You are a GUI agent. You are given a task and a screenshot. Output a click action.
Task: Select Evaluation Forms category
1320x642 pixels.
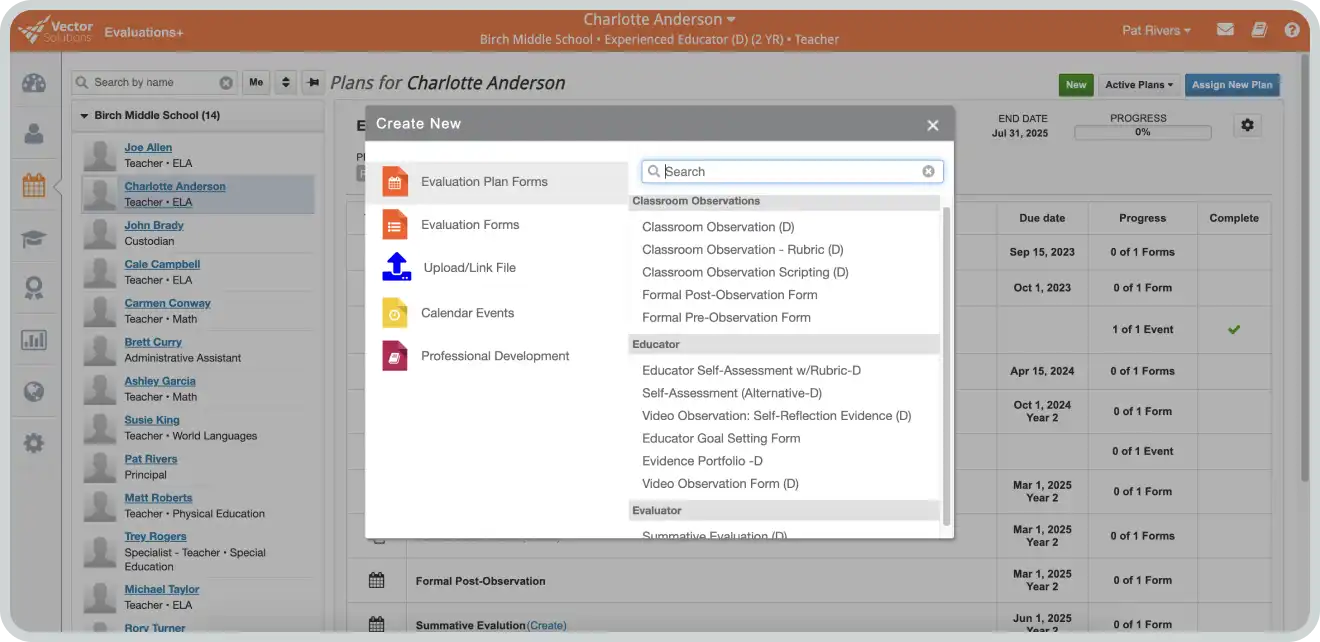click(x=470, y=225)
